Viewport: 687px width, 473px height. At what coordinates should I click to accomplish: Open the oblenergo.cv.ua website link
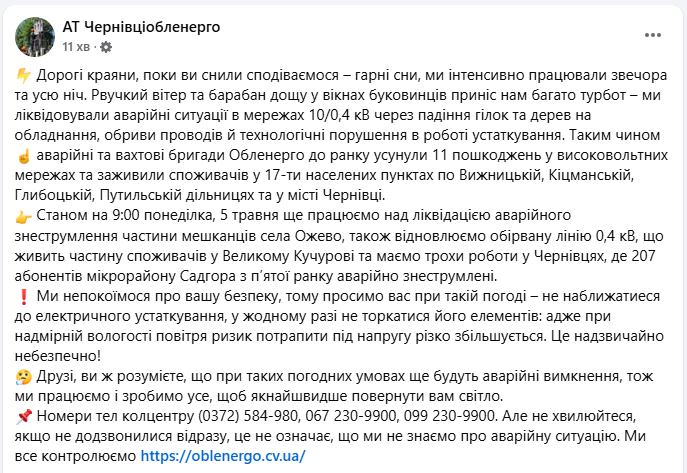click(x=222, y=455)
